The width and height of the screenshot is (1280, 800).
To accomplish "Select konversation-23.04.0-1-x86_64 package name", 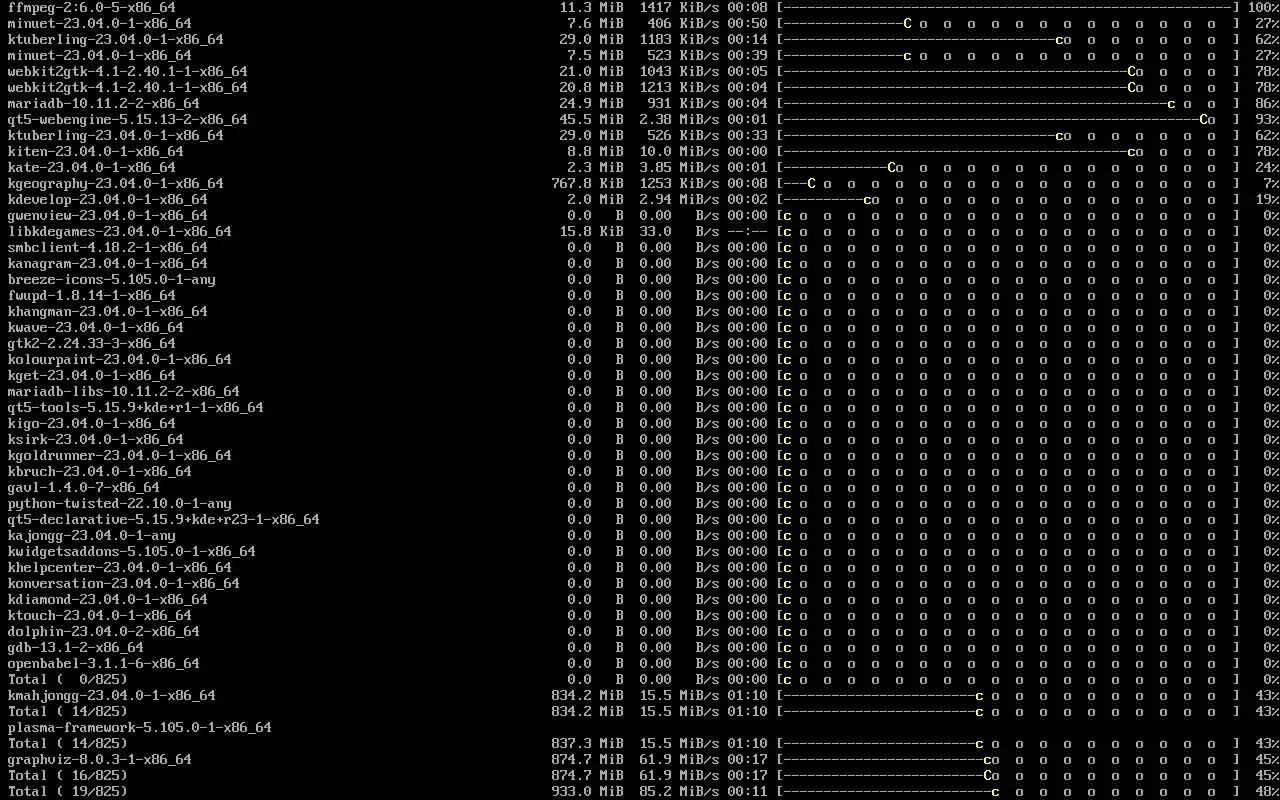I will (123, 583).
